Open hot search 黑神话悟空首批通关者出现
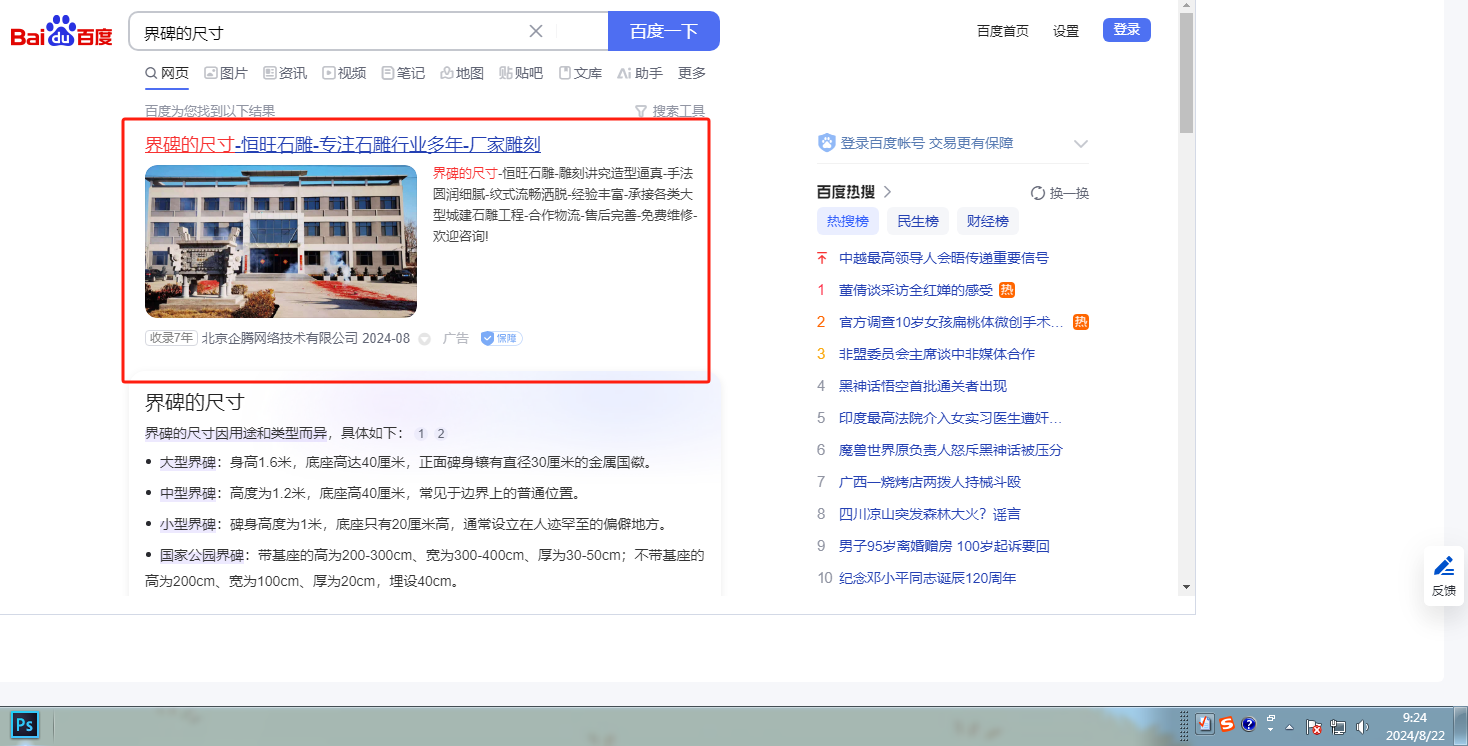The height and width of the screenshot is (746, 1468). (x=923, y=386)
